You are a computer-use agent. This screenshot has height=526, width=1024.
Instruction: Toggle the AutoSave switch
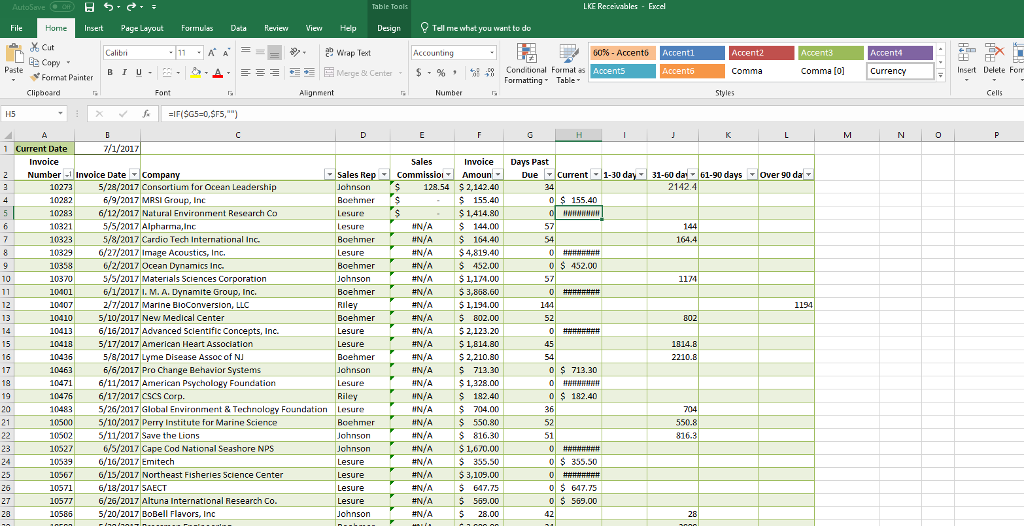(62, 7)
